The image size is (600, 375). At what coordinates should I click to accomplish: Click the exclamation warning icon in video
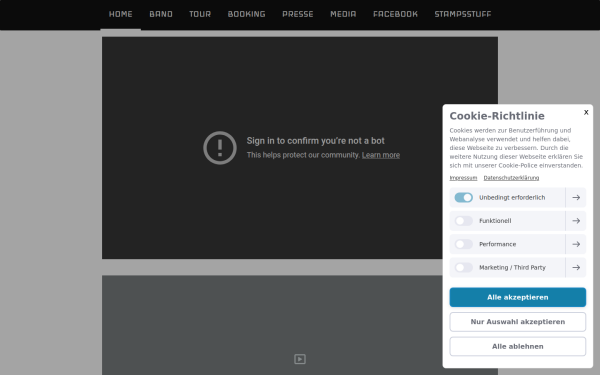(220, 148)
